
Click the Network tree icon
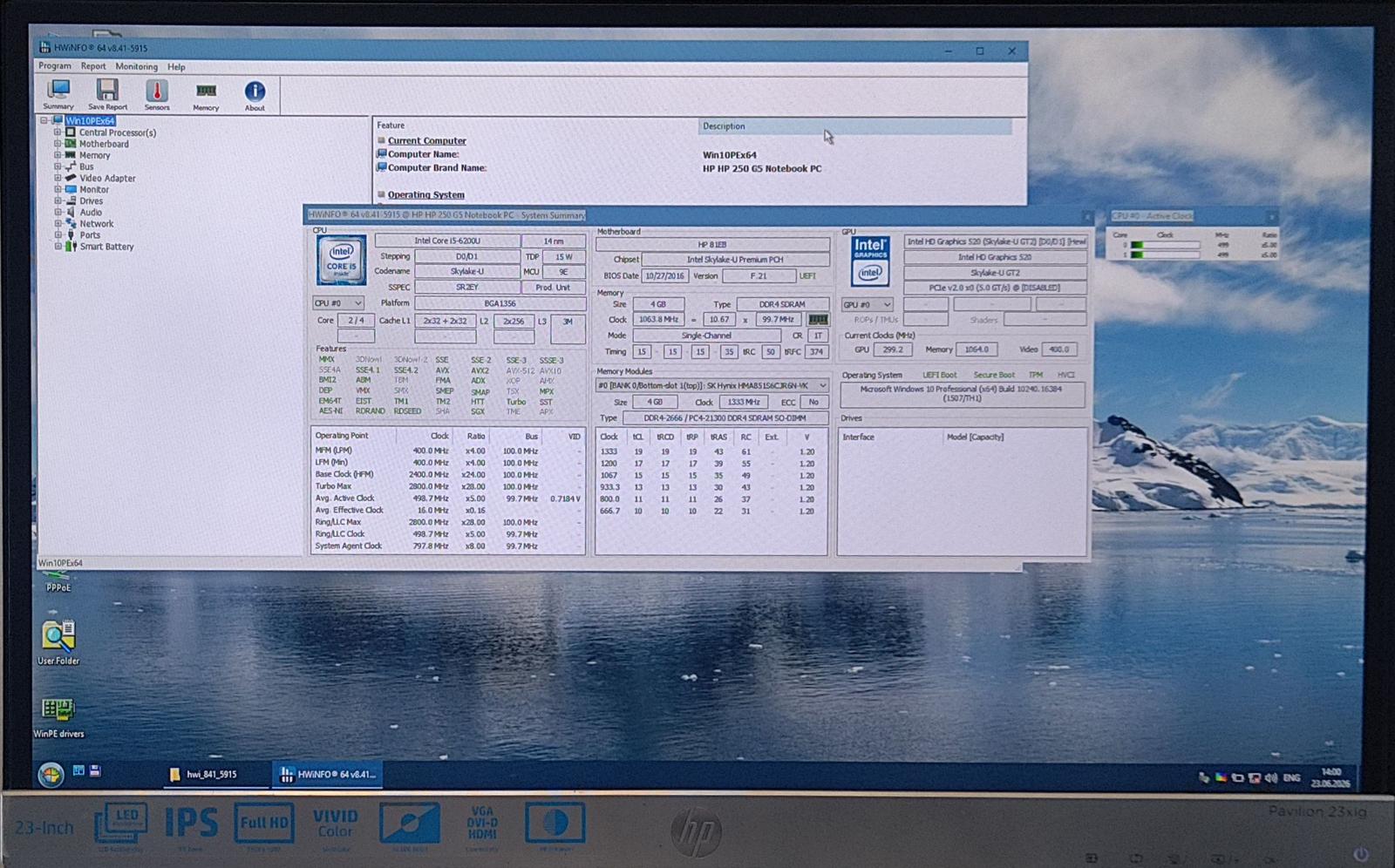click(71, 223)
